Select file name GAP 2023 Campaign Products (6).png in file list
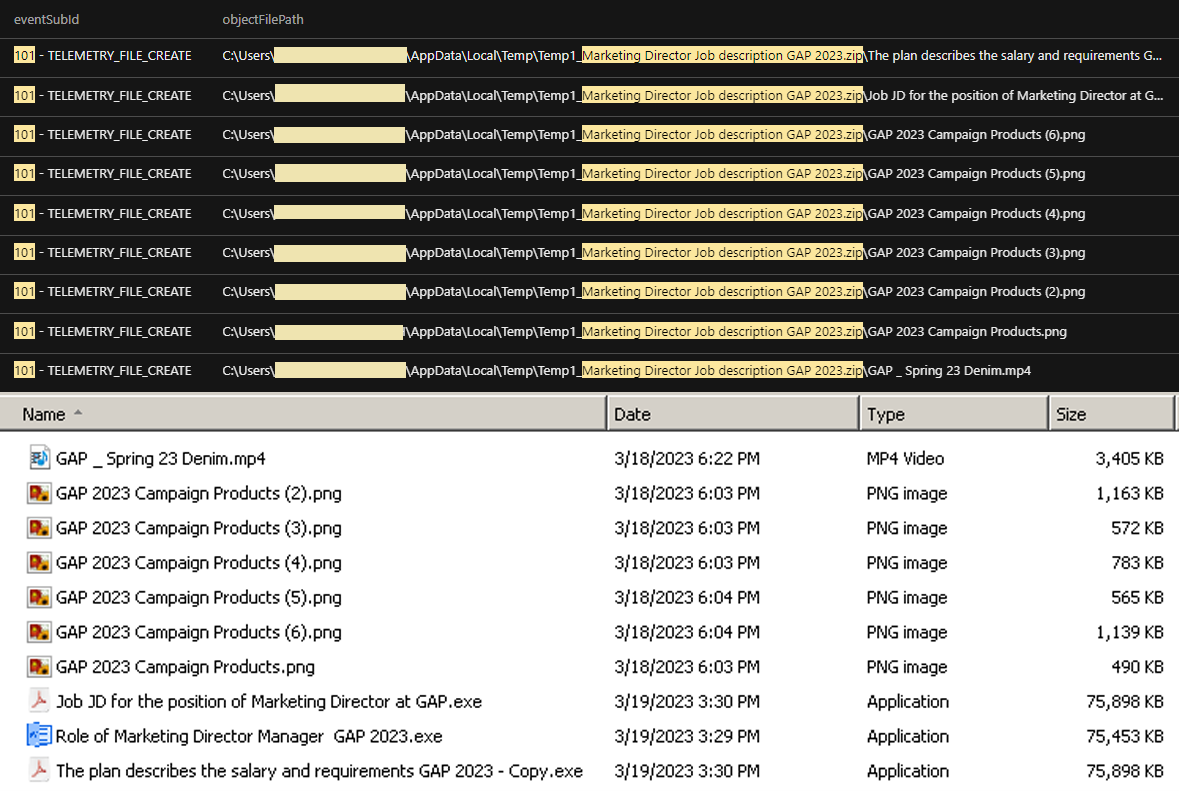Screen dimensions: 1179x801 (x=199, y=632)
